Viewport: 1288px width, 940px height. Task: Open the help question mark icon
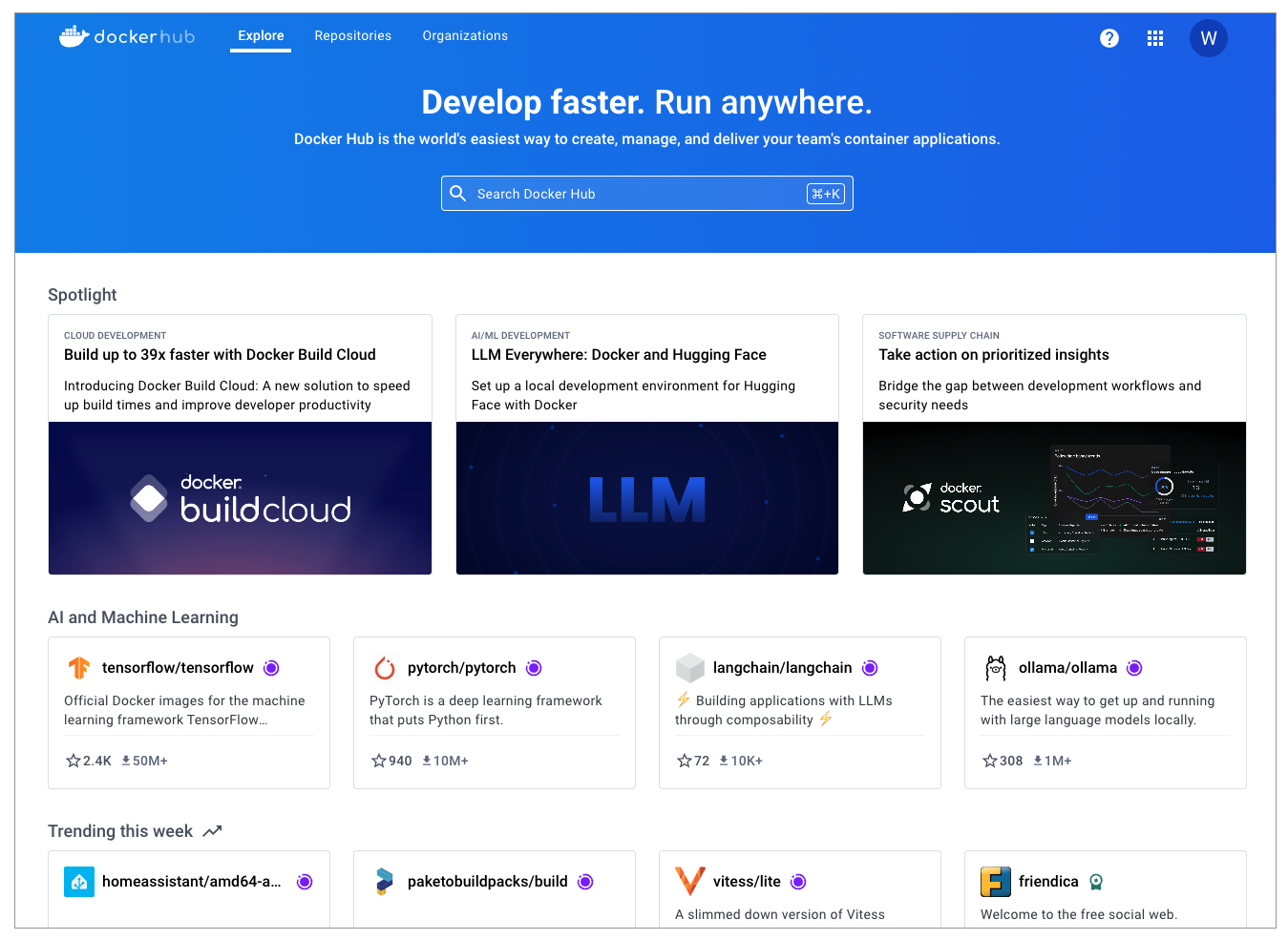click(x=1109, y=38)
